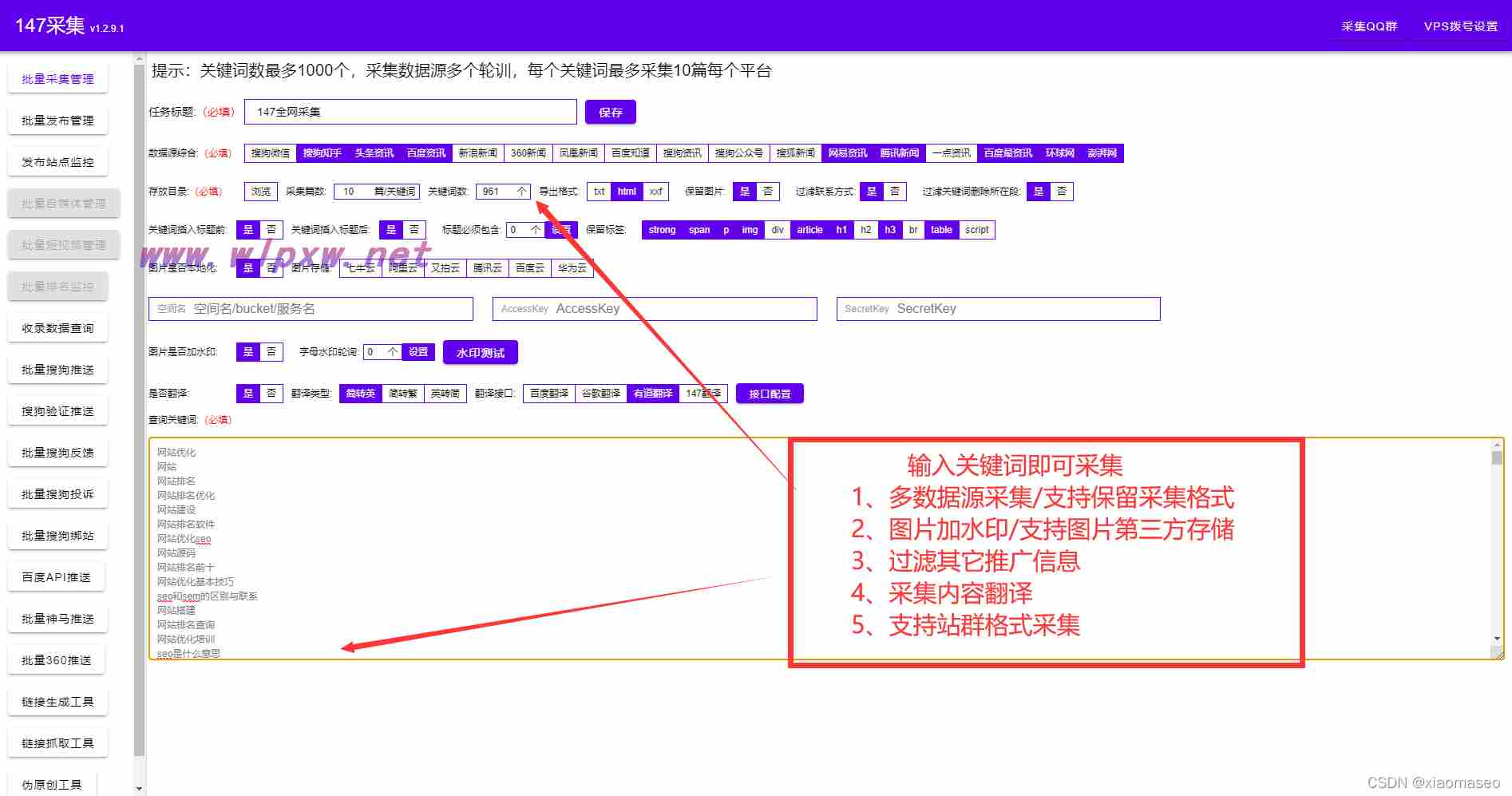The width and height of the screenshot is (1512, 796).
Task: Toggle the script keep-tag option
Action: [x=977, y=230]
